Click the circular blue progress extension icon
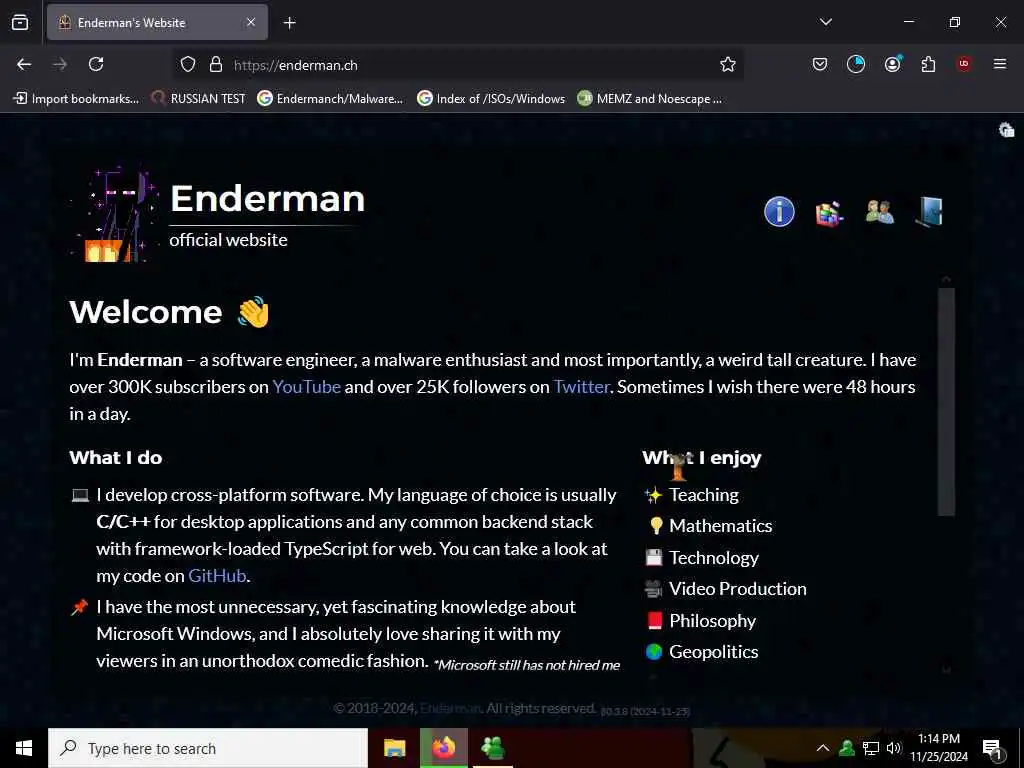 point(856,64)
